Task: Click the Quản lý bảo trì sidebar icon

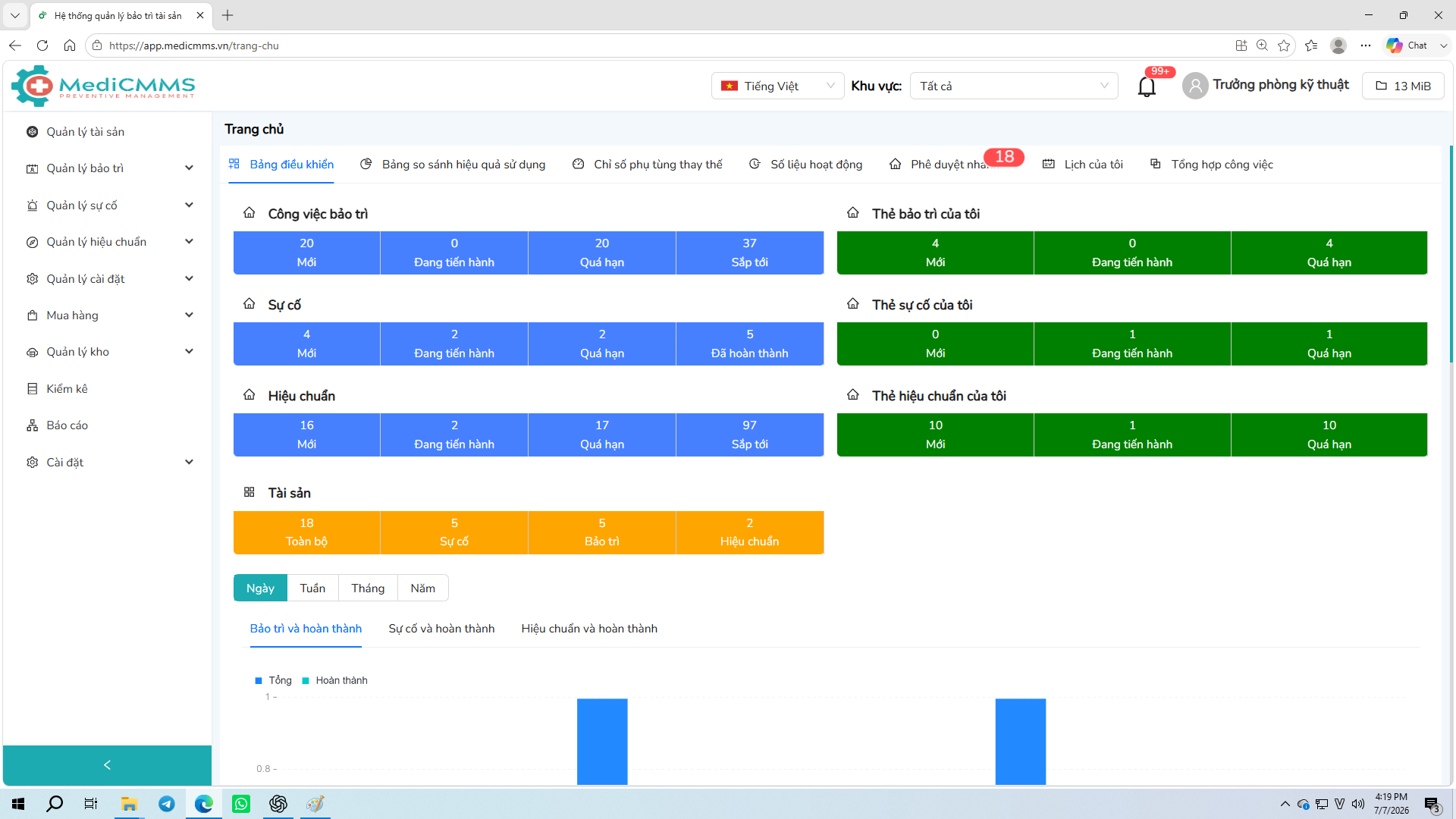Action: (x=32, y=168)
